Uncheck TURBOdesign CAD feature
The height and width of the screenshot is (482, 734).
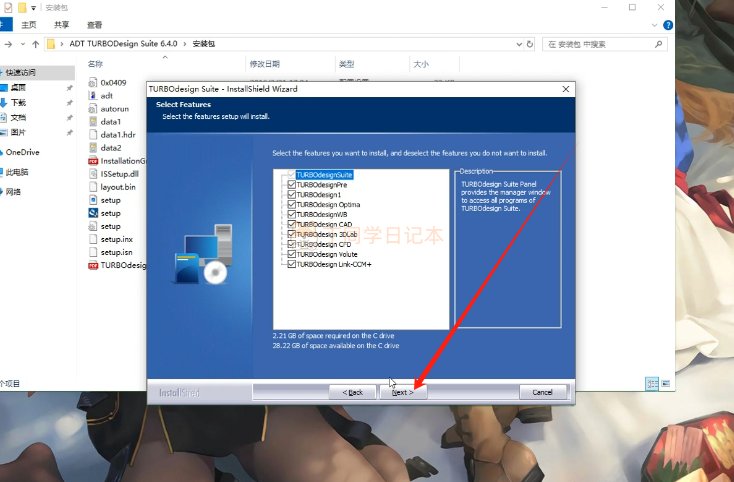click(x=292, y=224)
